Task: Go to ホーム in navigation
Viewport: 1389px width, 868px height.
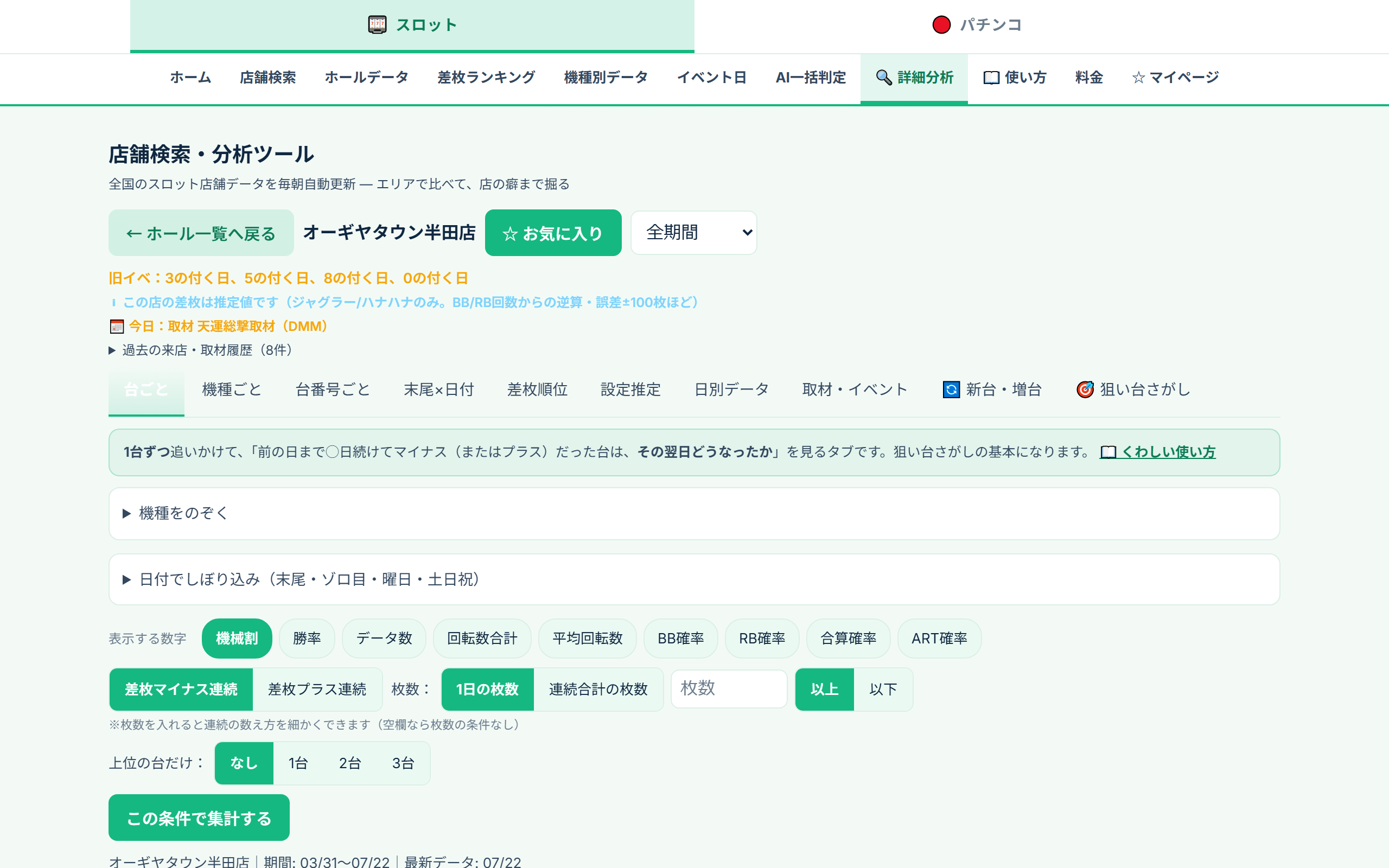Action: point(190,78)
